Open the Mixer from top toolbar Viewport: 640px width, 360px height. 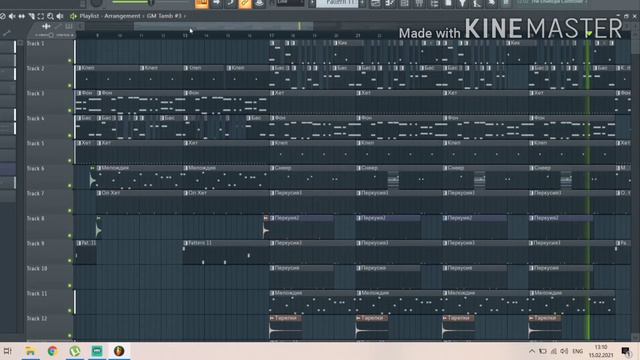point(419,4)
